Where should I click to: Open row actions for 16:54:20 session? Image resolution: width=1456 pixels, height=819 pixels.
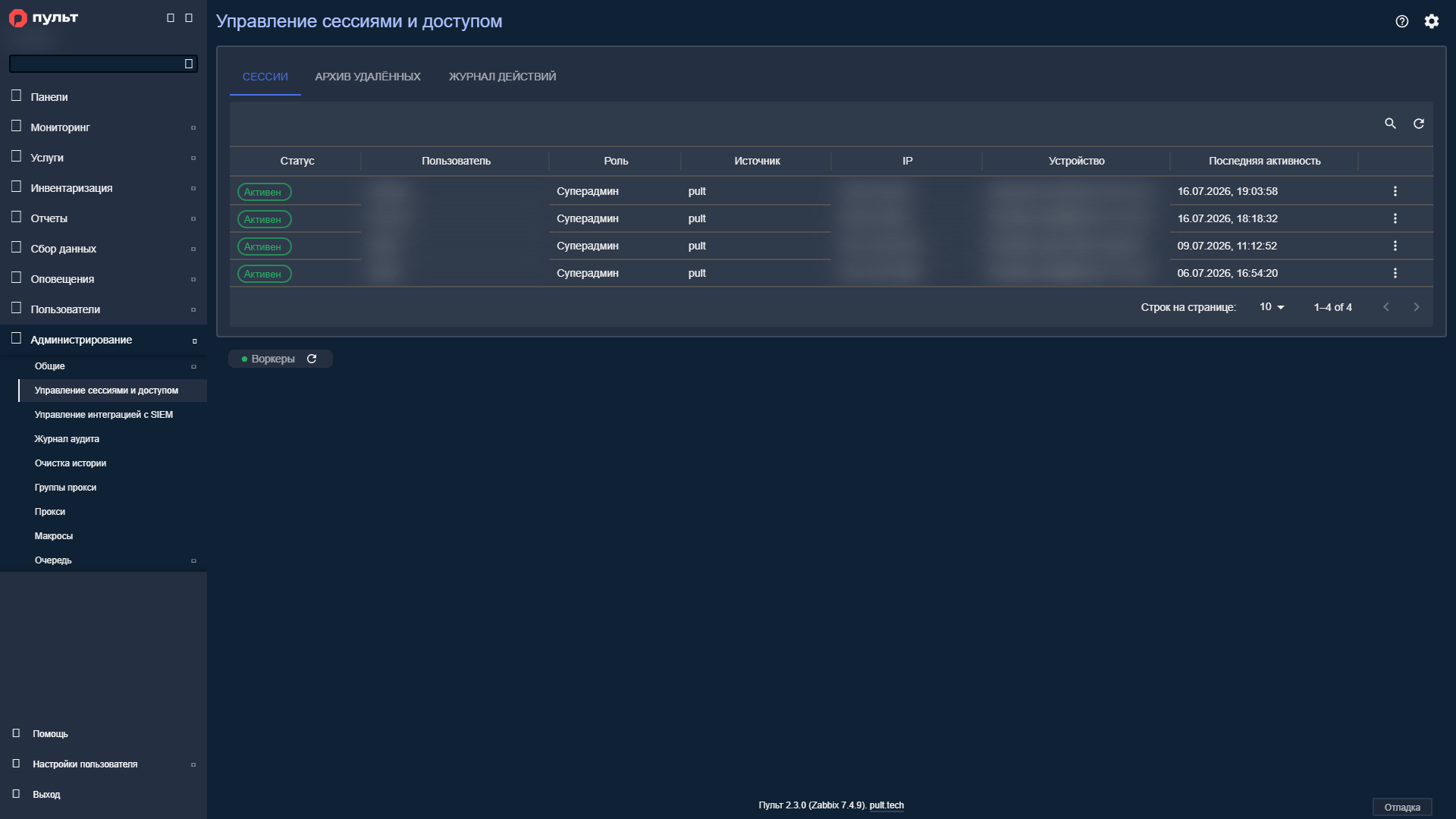(1395, 273)
